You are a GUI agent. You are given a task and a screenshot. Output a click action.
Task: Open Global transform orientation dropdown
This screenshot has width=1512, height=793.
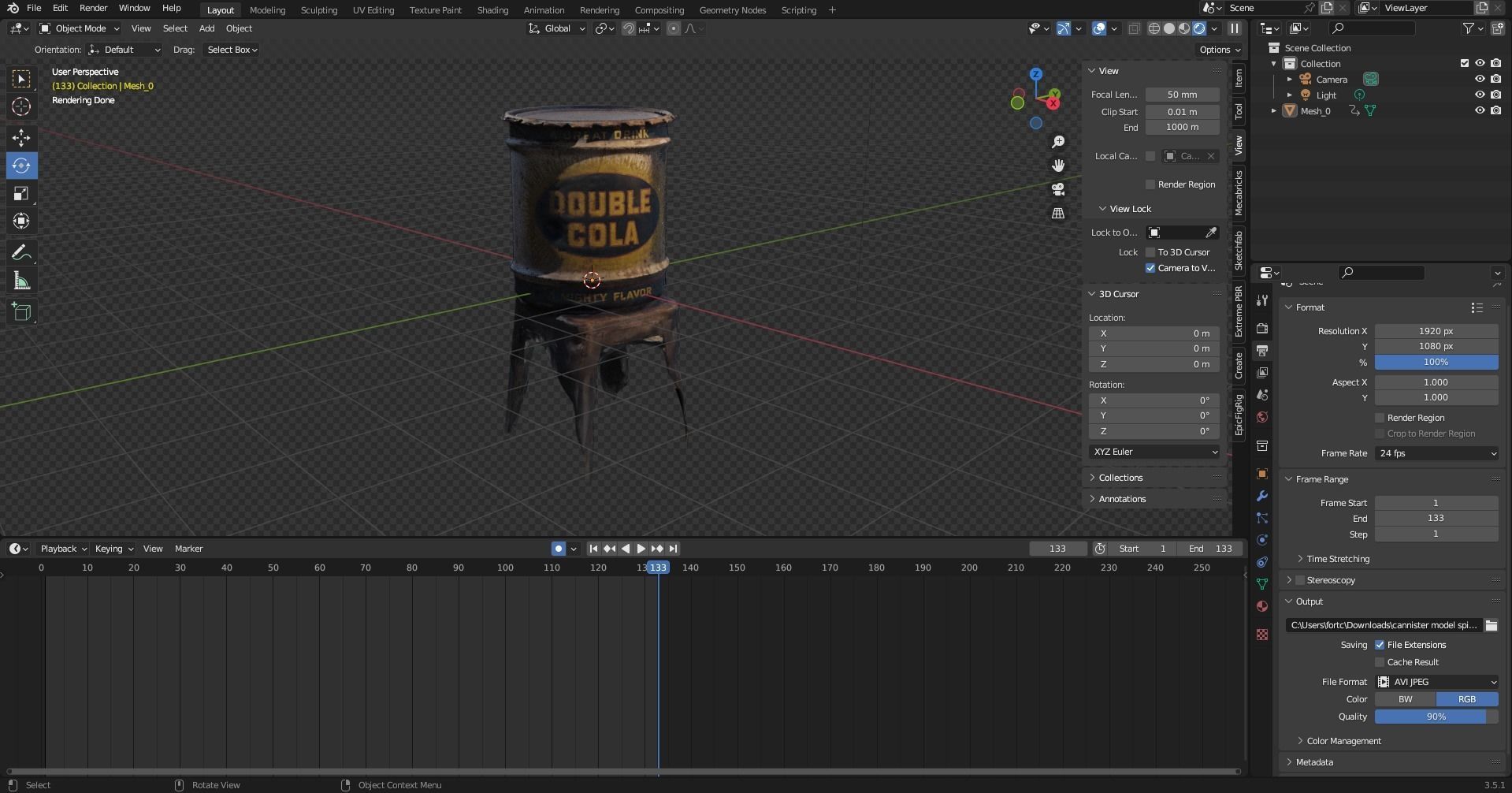[x=557, y=28]
